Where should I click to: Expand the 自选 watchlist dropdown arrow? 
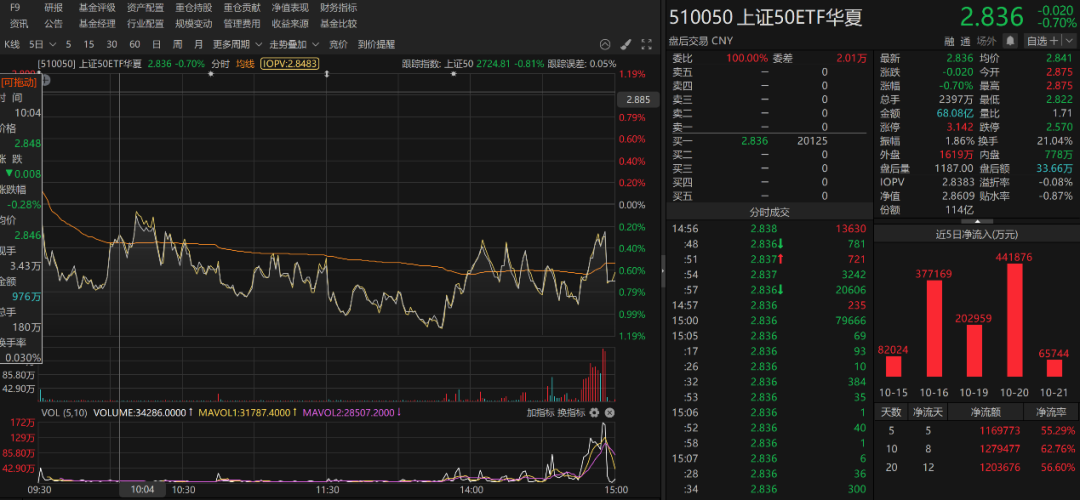(x=1068, y=41)
